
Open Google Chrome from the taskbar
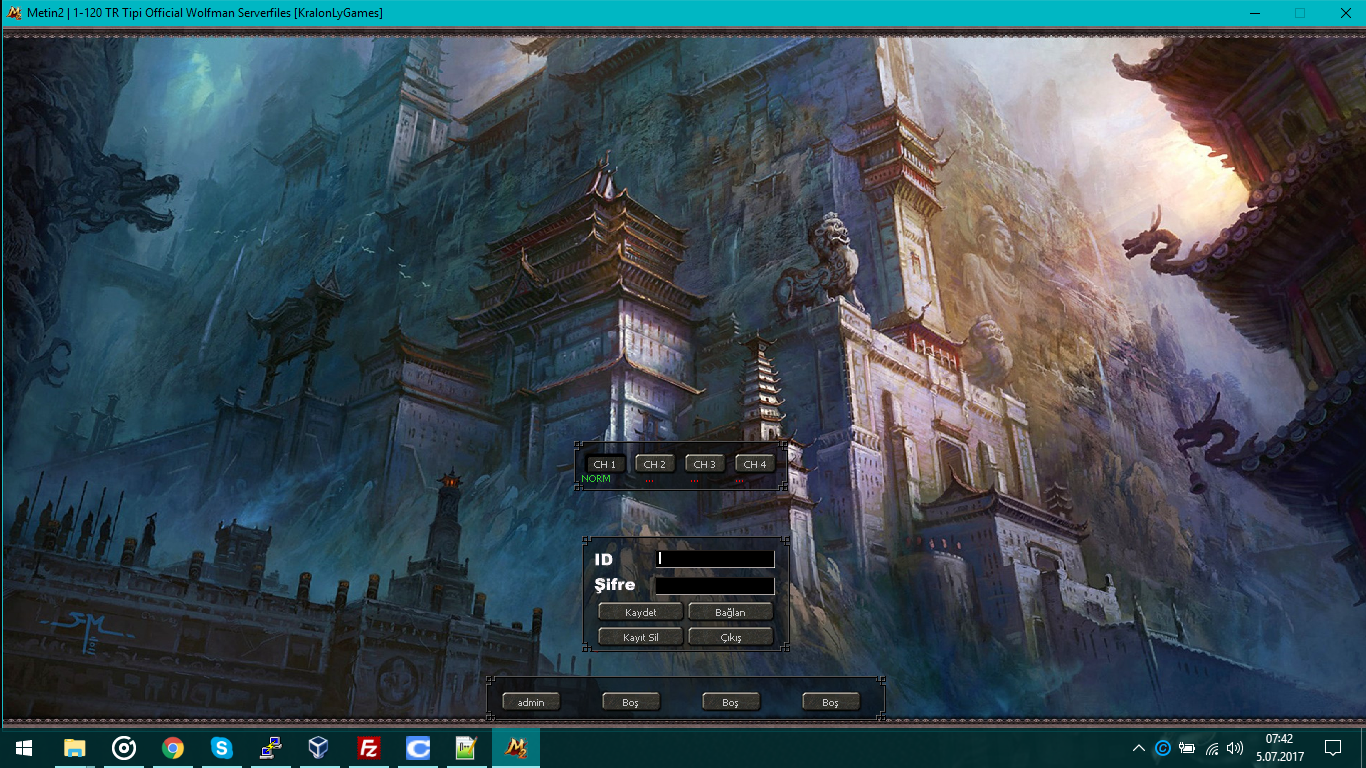[x=173, y=748]
